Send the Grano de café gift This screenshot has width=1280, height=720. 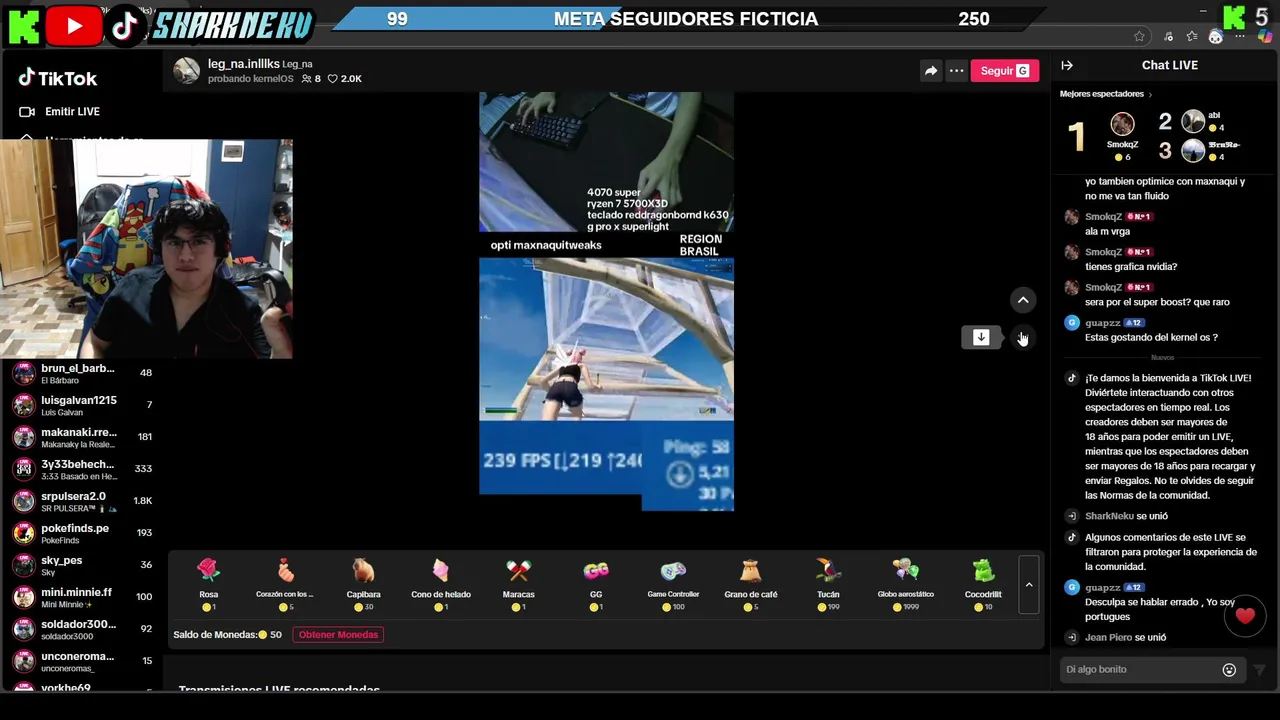[x=750, y=584]
